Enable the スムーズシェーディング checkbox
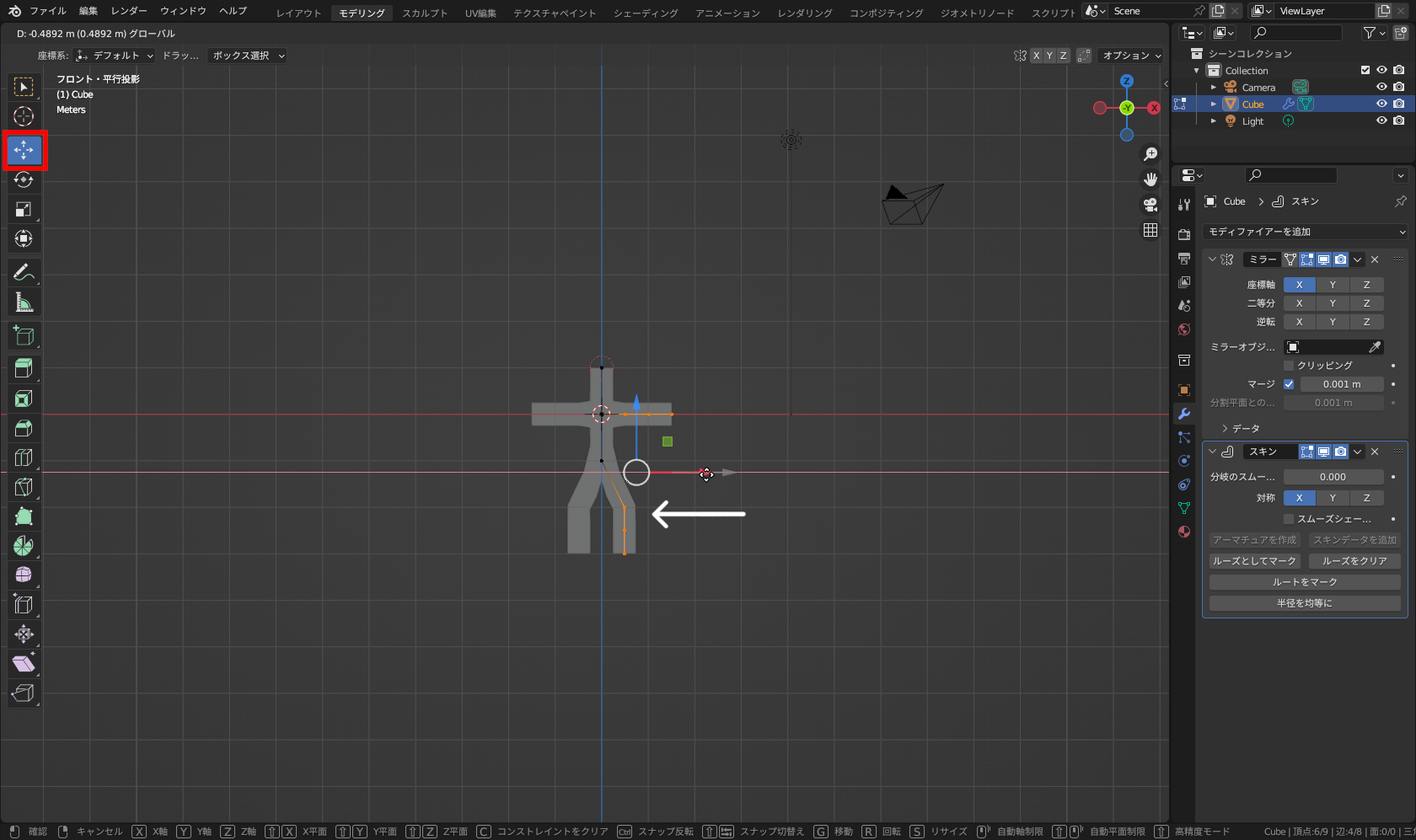Screen dimensions: 1416x840 pyautogui.click(x=1289, y=519)
